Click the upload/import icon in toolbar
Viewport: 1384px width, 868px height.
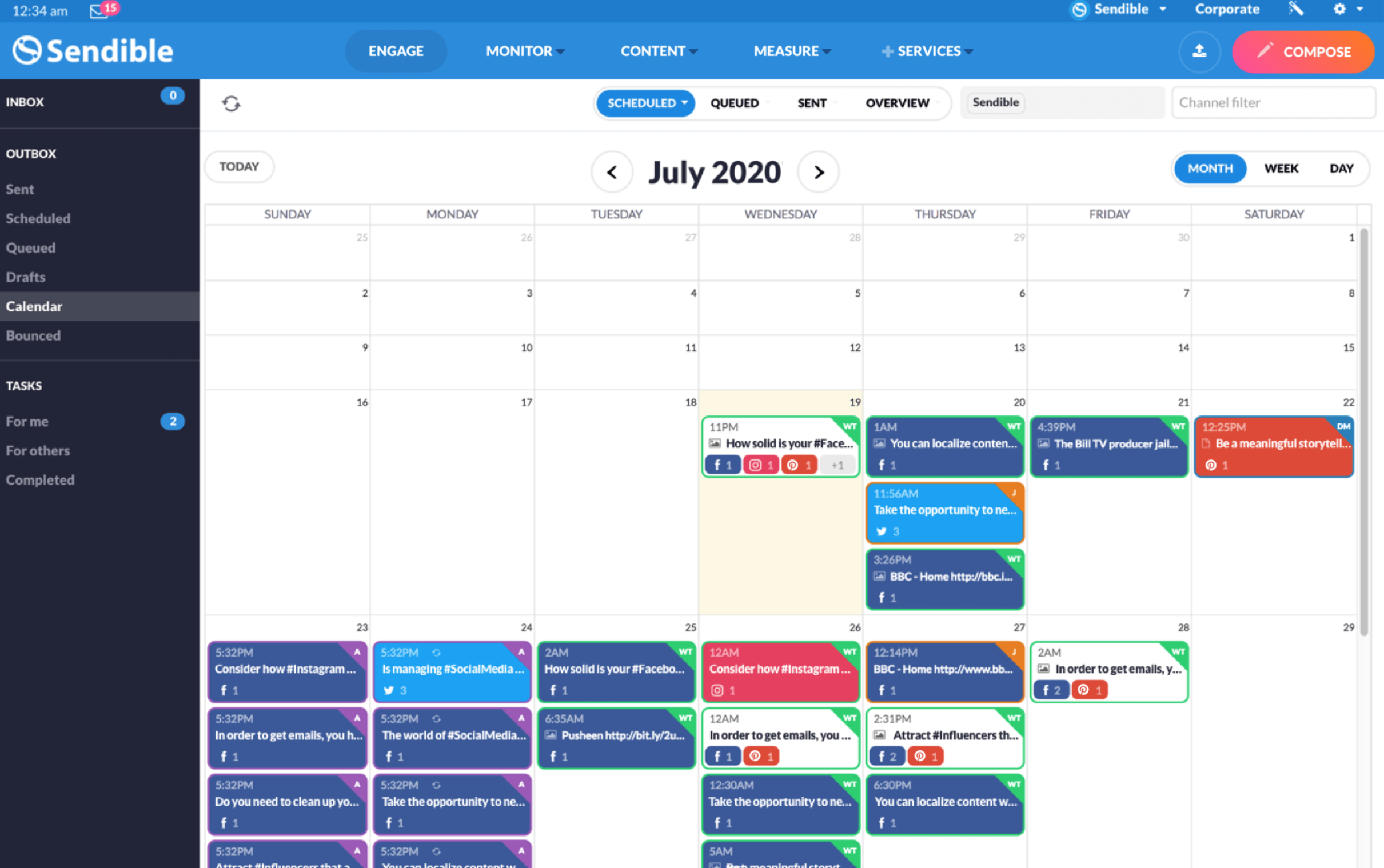[1200, 50]
